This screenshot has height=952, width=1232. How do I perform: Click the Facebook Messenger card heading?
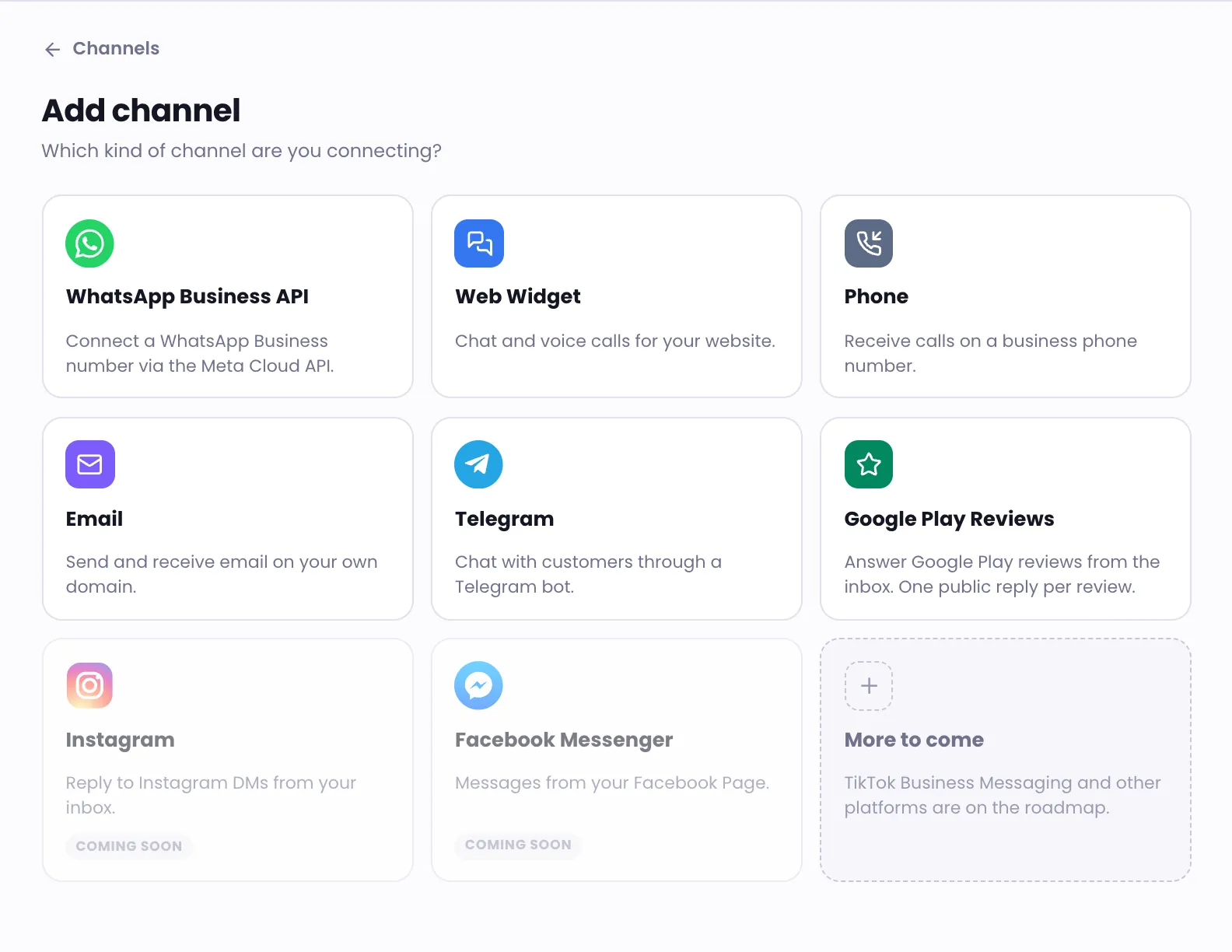tap(564, 740)
